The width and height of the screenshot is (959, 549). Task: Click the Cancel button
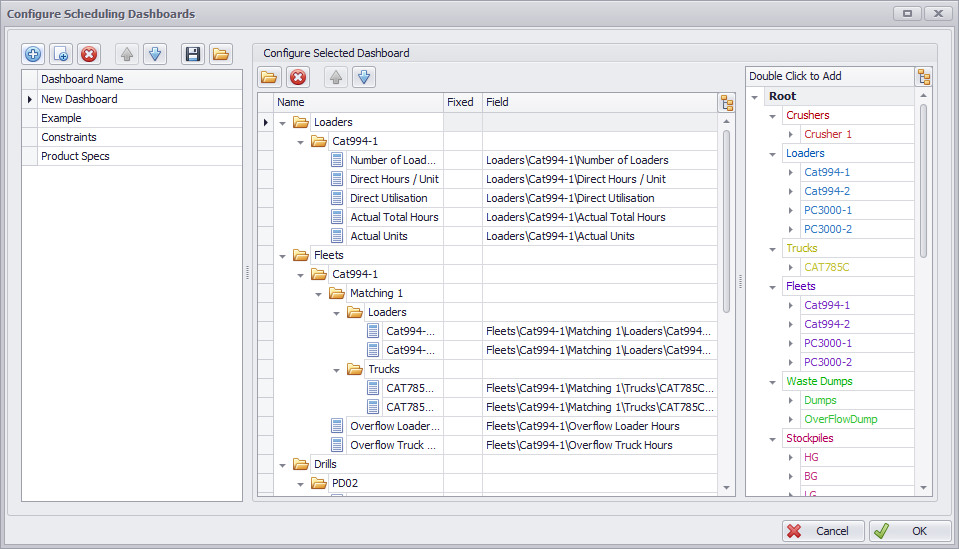click(x=823, y=531)
